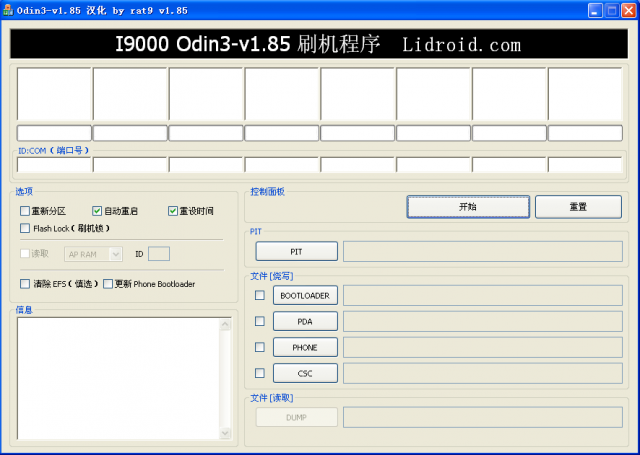Viewport: 640px width, 455px height.
Task: Open the PIT file chooser button
Action: [x=297, y=251]
